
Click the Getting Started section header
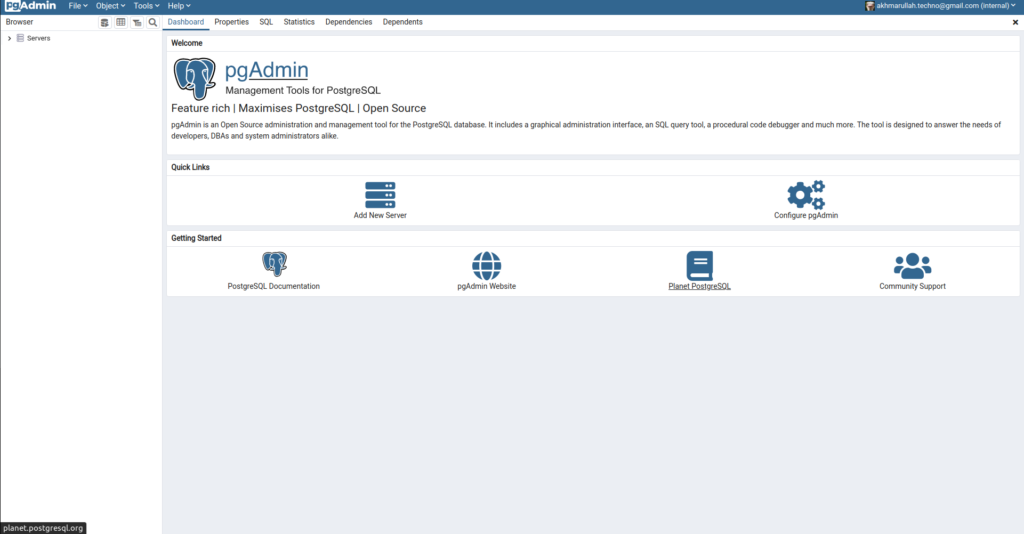(196, 238)
